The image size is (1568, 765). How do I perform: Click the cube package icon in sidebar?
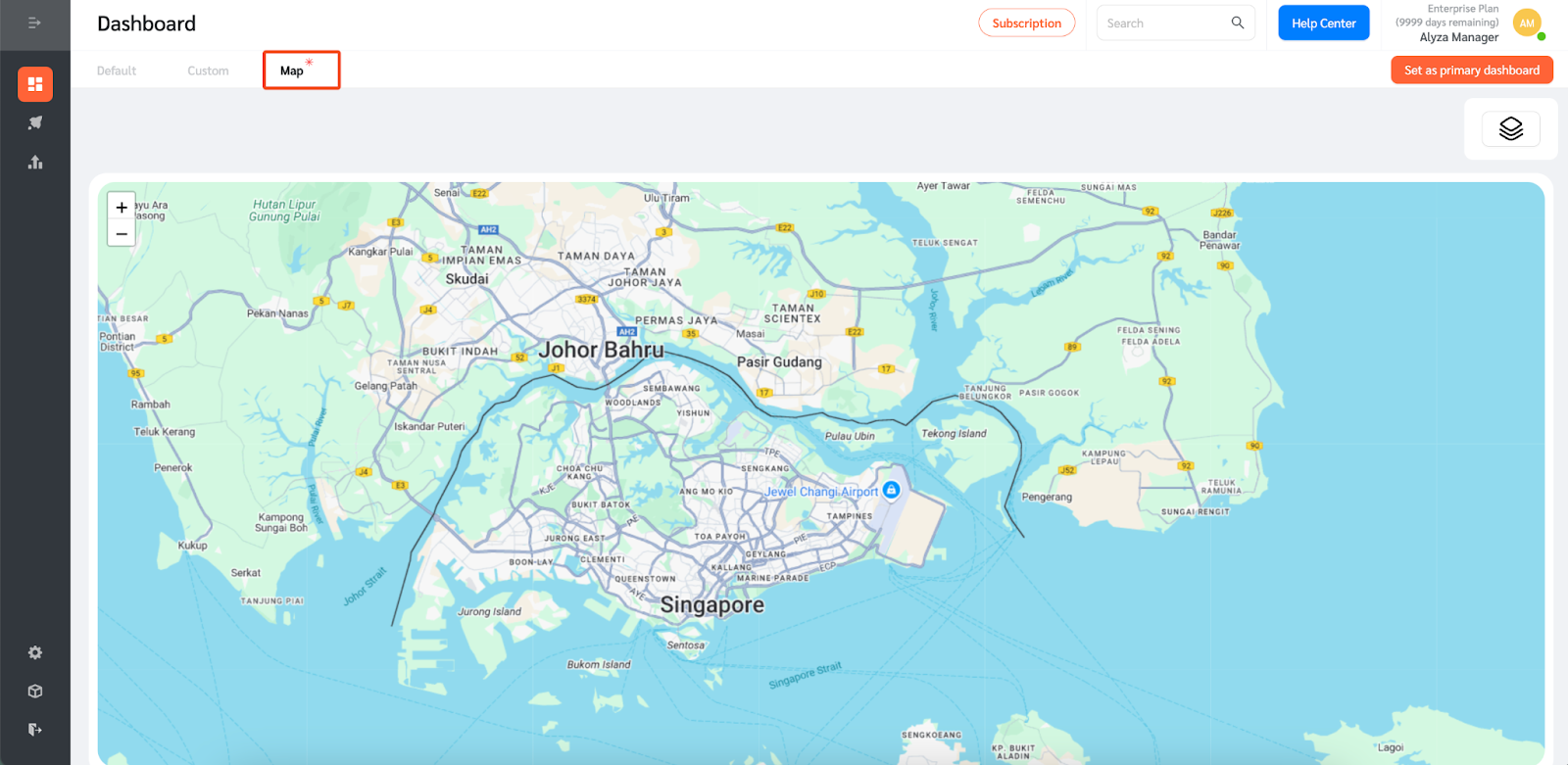(x=35, y=691)
